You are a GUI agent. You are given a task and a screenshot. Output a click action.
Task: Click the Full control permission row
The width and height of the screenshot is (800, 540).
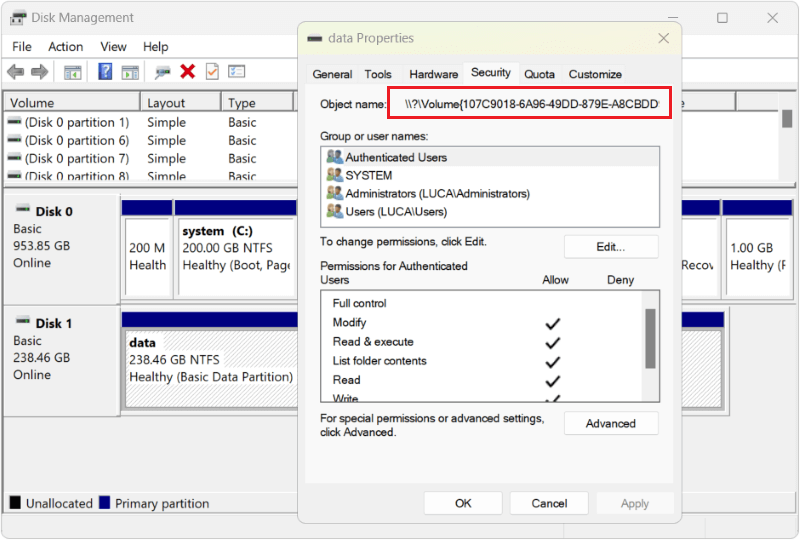[x=482, y=303]
